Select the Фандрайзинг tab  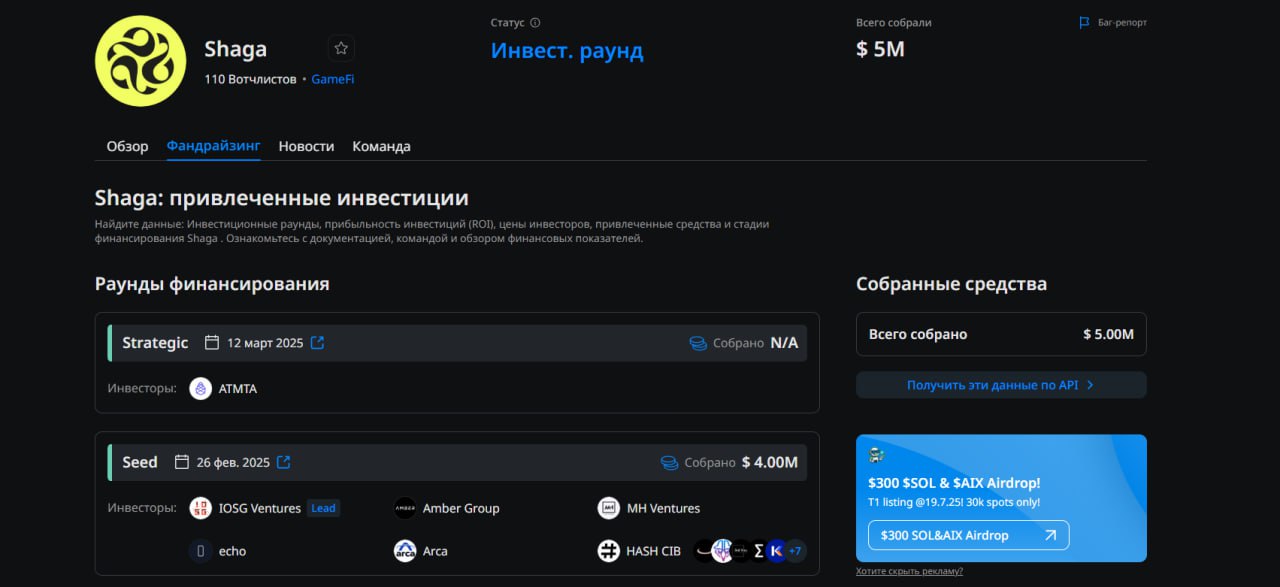214,146
